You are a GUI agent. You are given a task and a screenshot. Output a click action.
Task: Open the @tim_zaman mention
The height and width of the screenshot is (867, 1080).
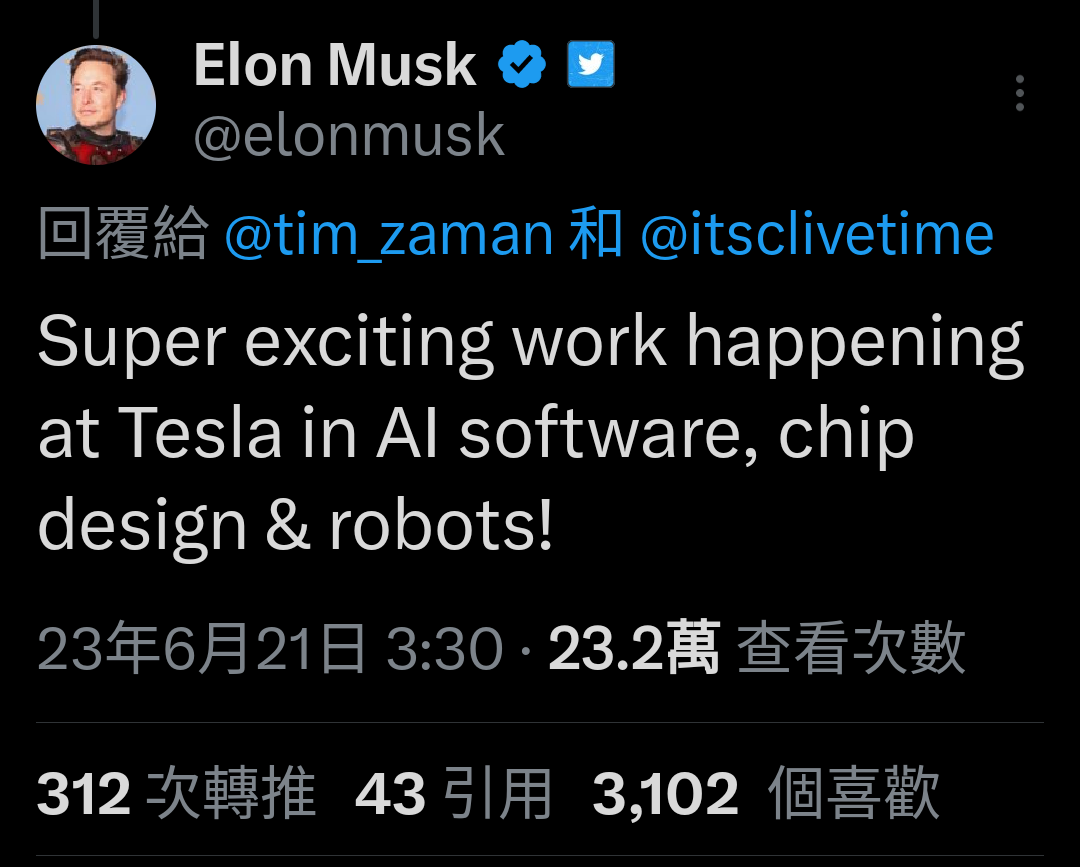click(x=389, y=235)
